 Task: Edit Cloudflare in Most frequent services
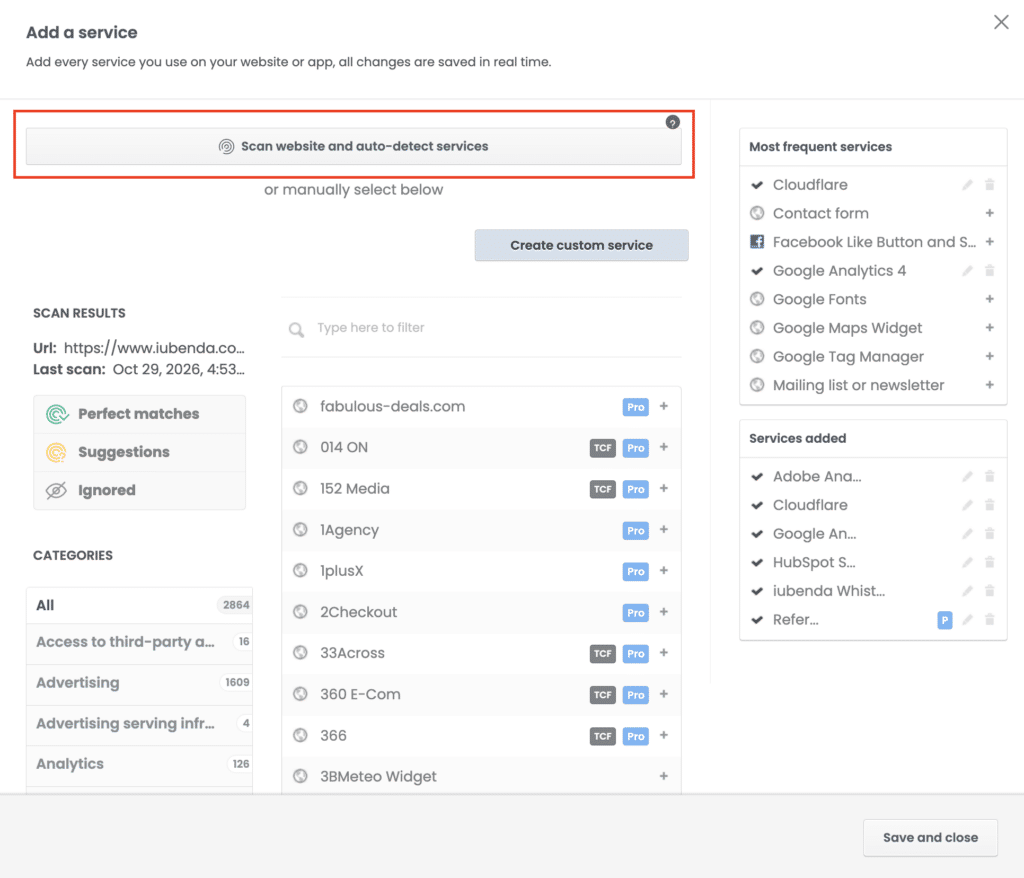point(967,185)
